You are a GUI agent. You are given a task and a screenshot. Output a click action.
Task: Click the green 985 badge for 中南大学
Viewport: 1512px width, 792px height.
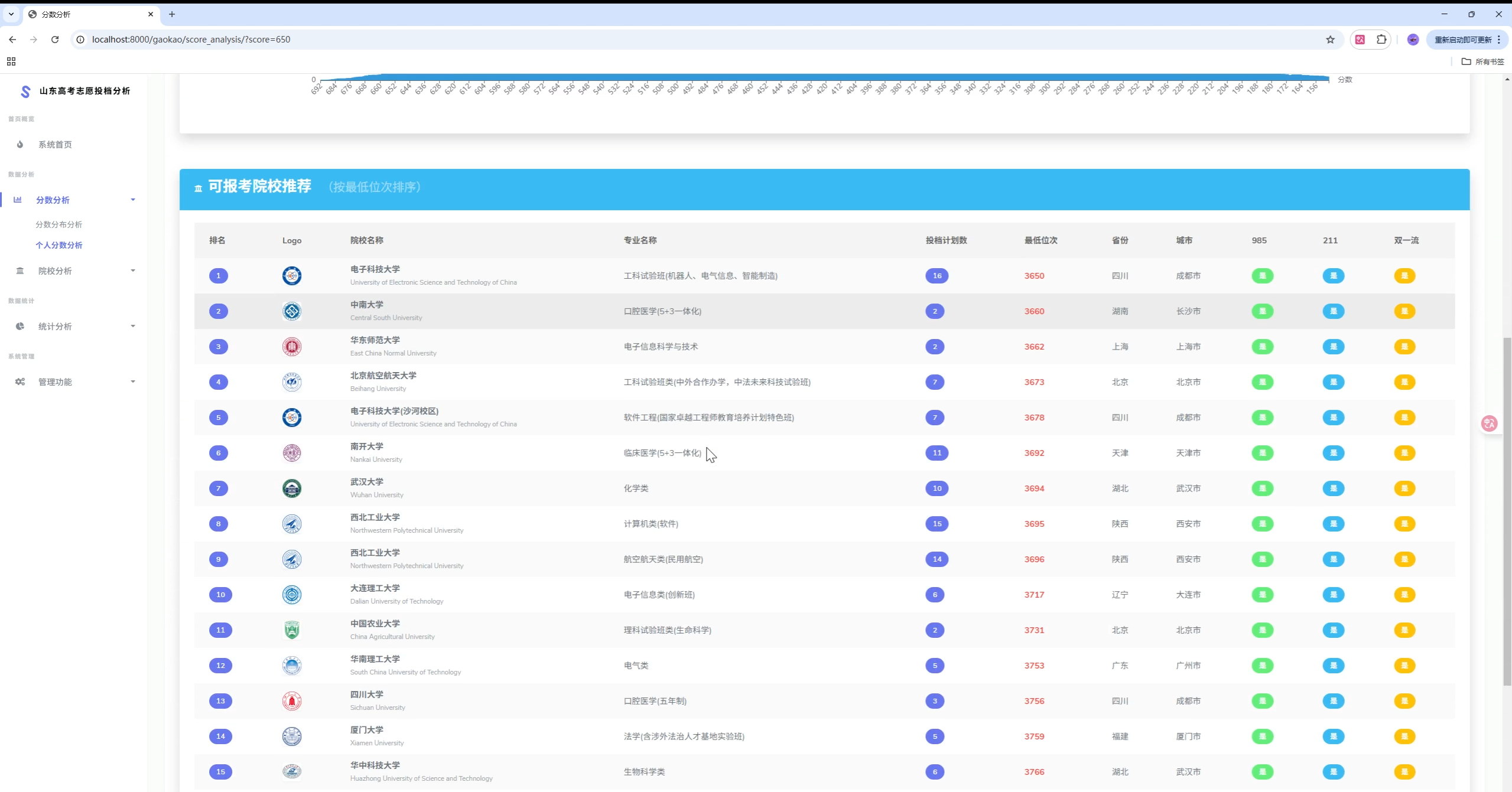pos(1263,311)
